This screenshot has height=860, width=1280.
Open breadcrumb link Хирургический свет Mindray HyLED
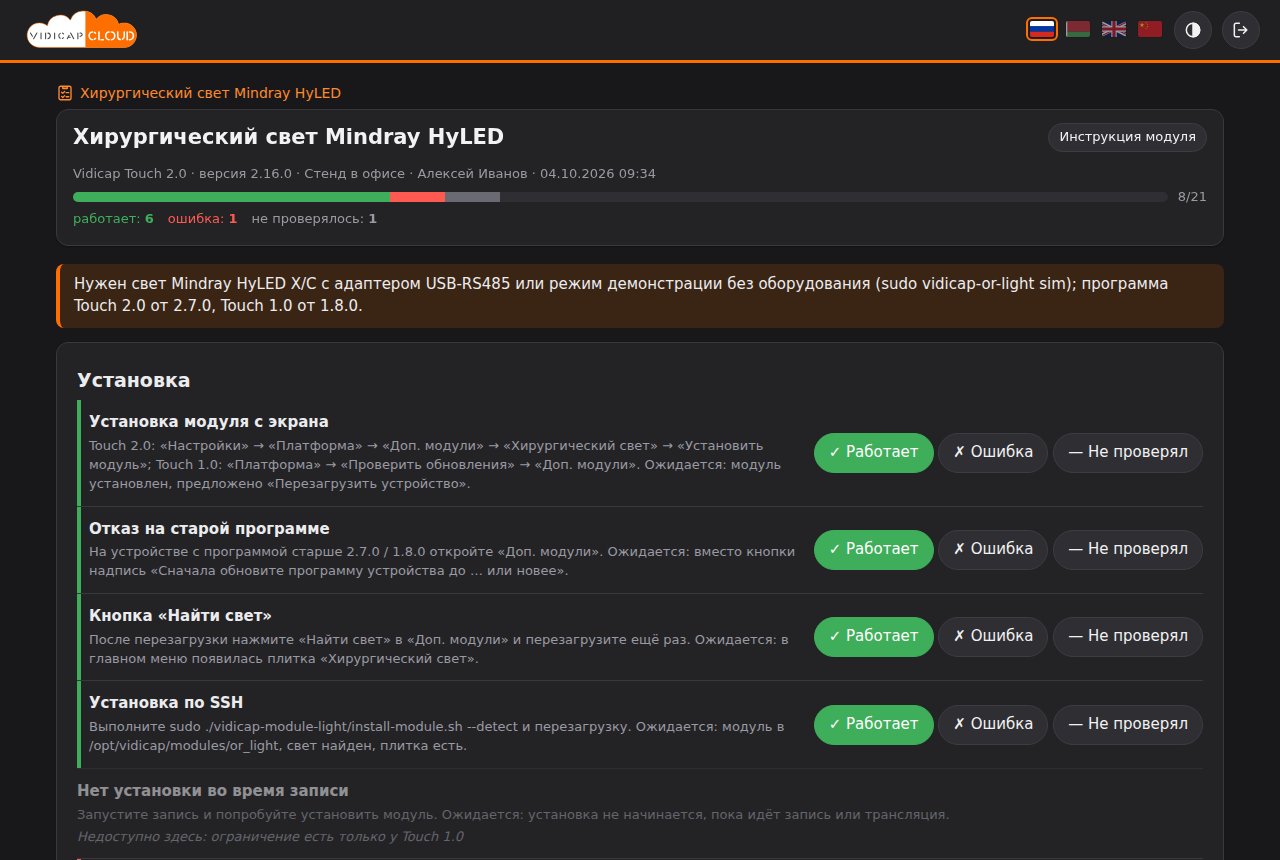coord(210,93)
